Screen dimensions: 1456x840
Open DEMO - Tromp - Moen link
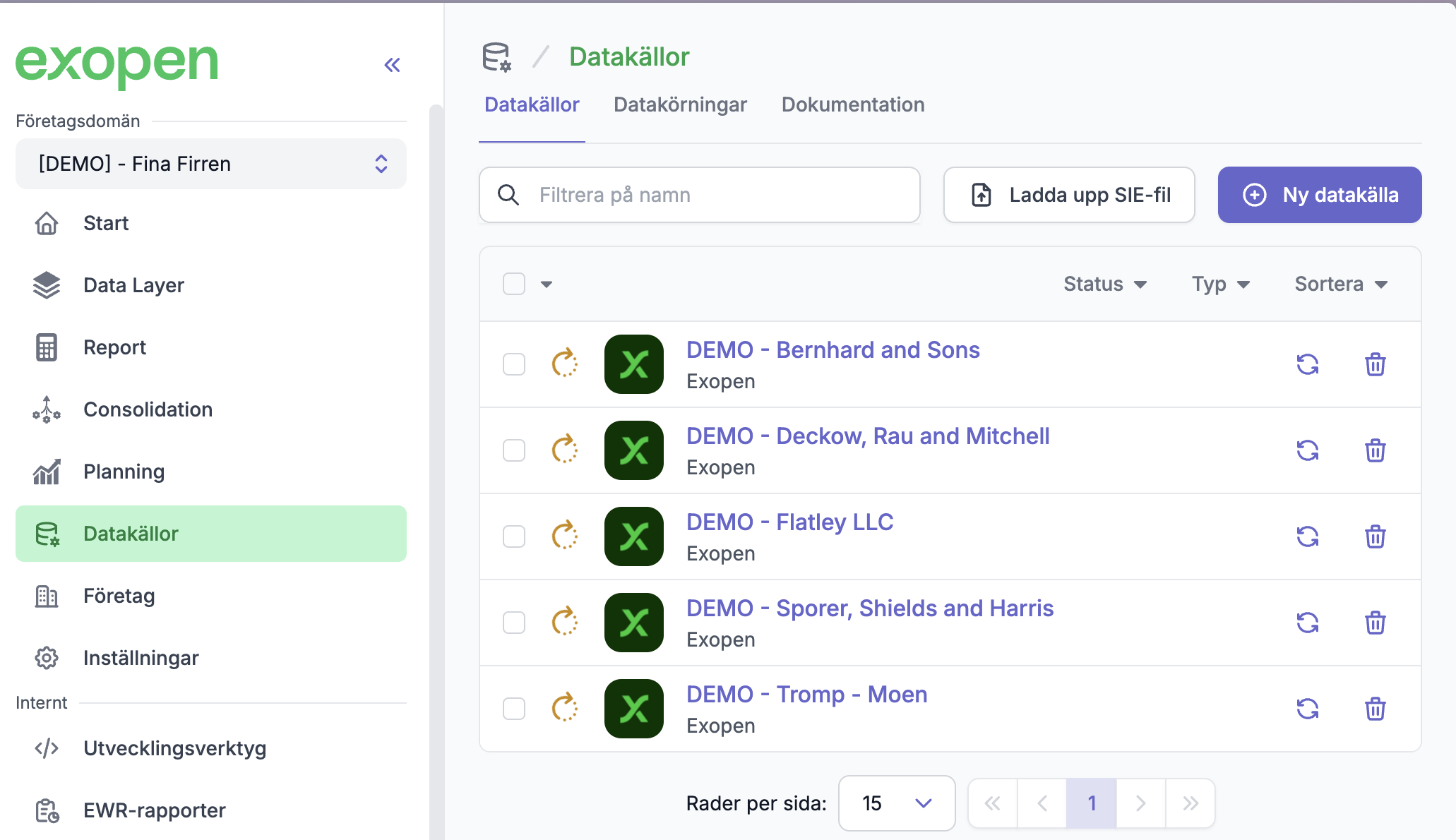[807, 695]
